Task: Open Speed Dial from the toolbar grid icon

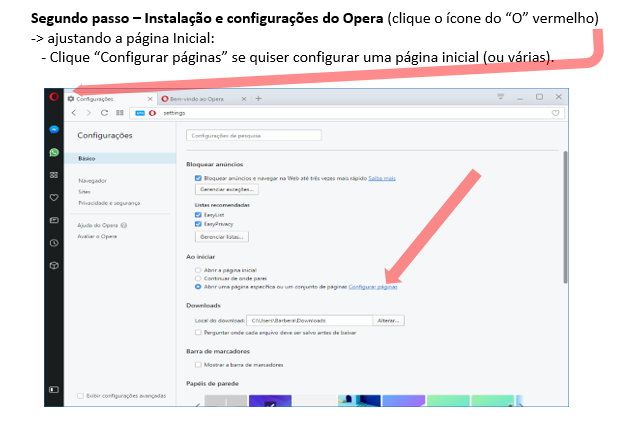Action: click(x=120, y=113)
